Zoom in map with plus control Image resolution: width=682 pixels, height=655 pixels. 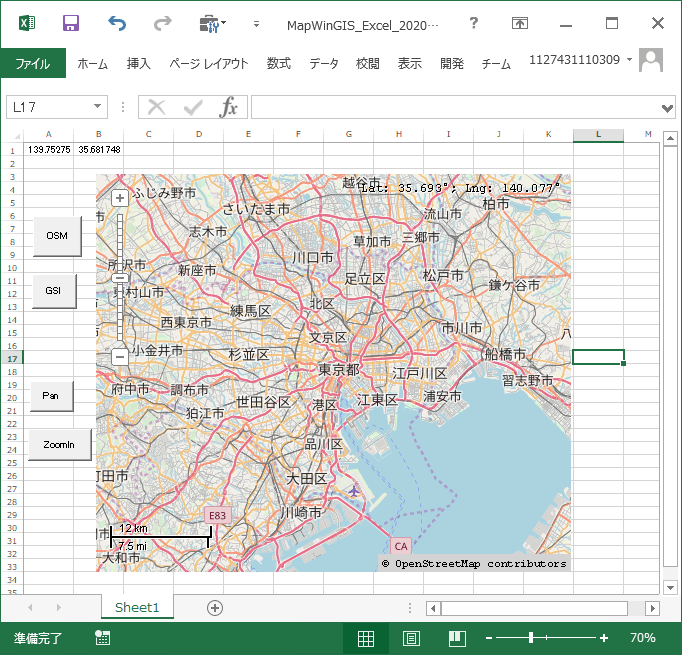tap(120, 199)
